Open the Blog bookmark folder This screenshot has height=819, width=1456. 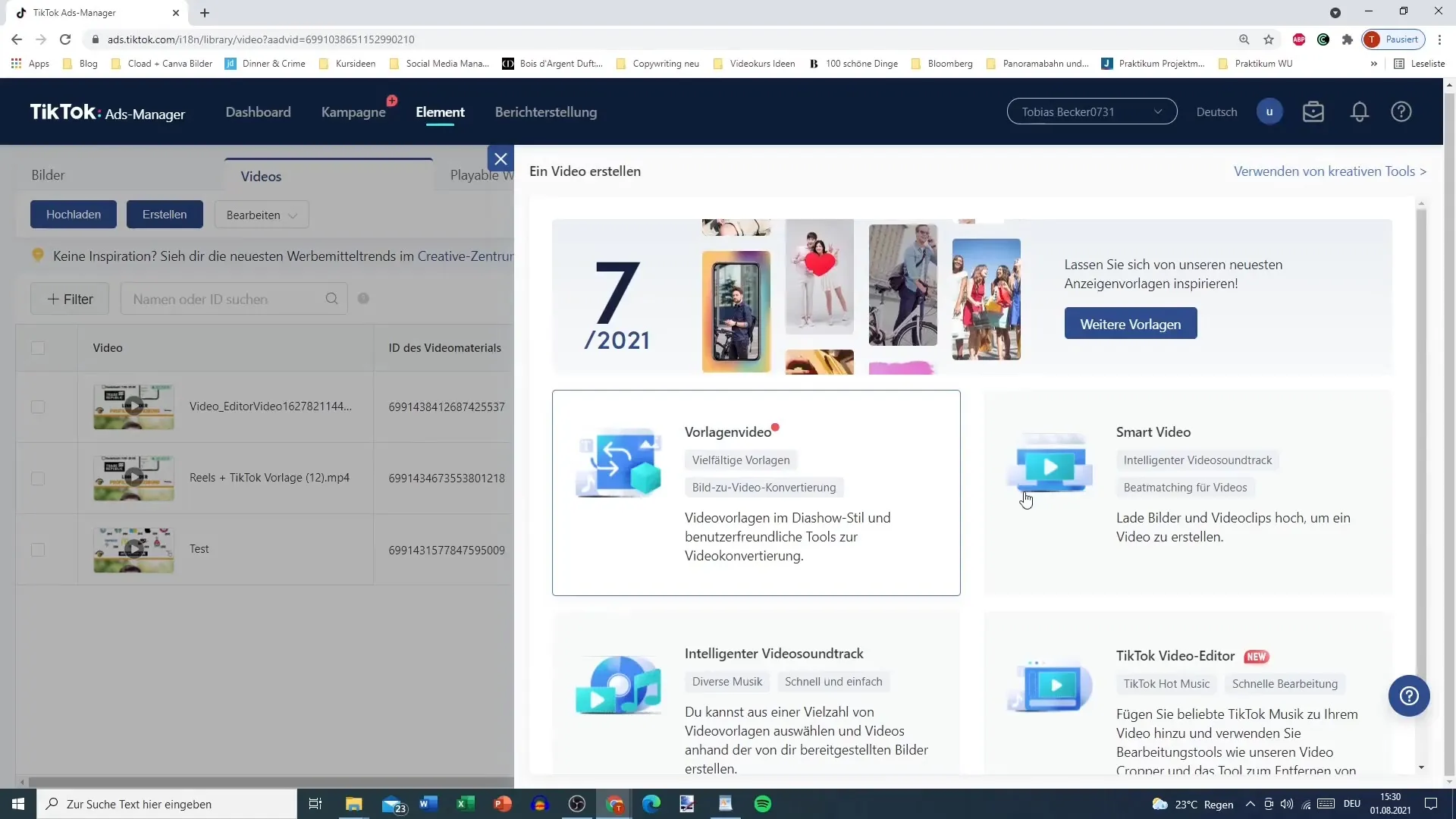coord(80,64)
